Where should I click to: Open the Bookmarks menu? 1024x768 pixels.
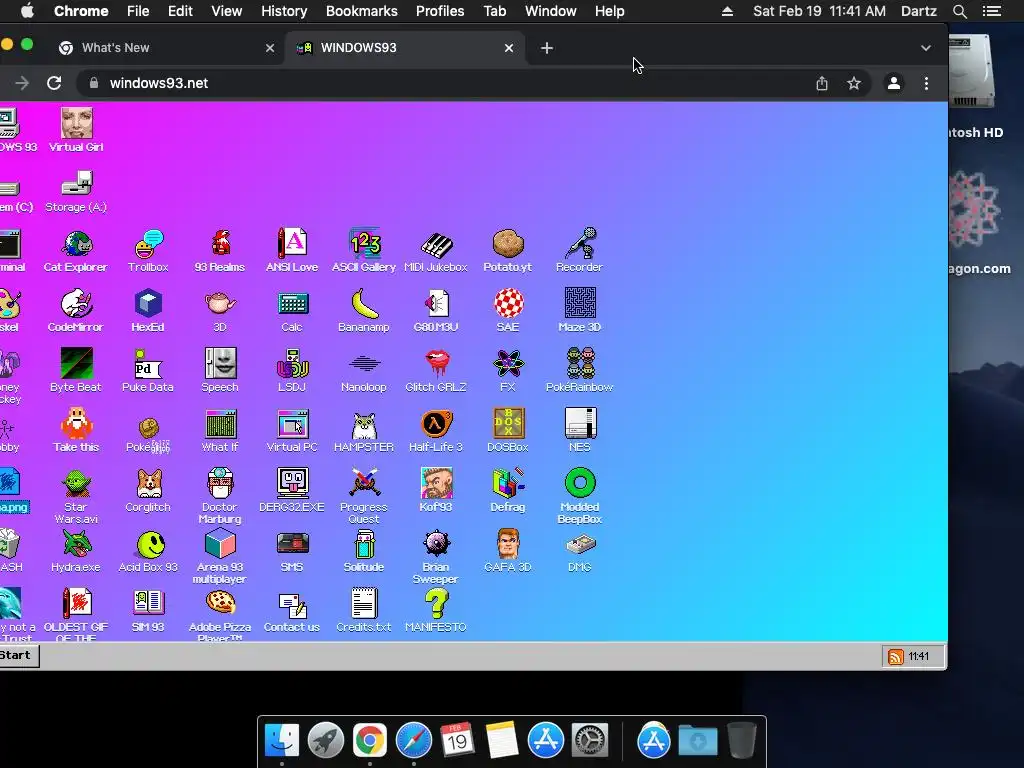(x=361, y=11)
